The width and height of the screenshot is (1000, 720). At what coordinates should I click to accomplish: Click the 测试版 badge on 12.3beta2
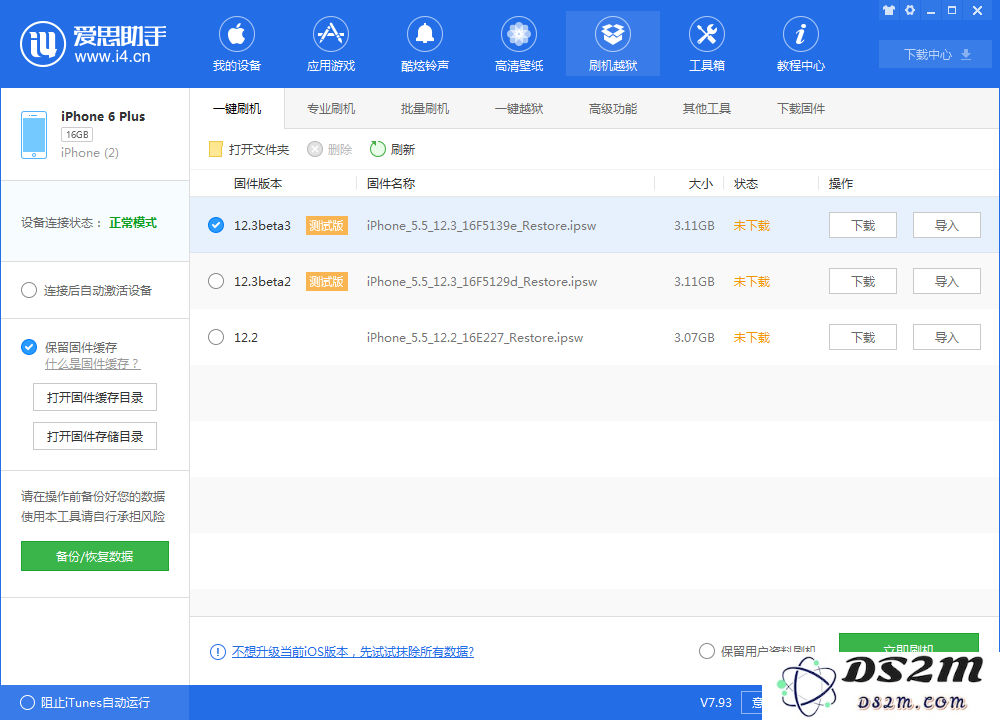pos(327,281)
